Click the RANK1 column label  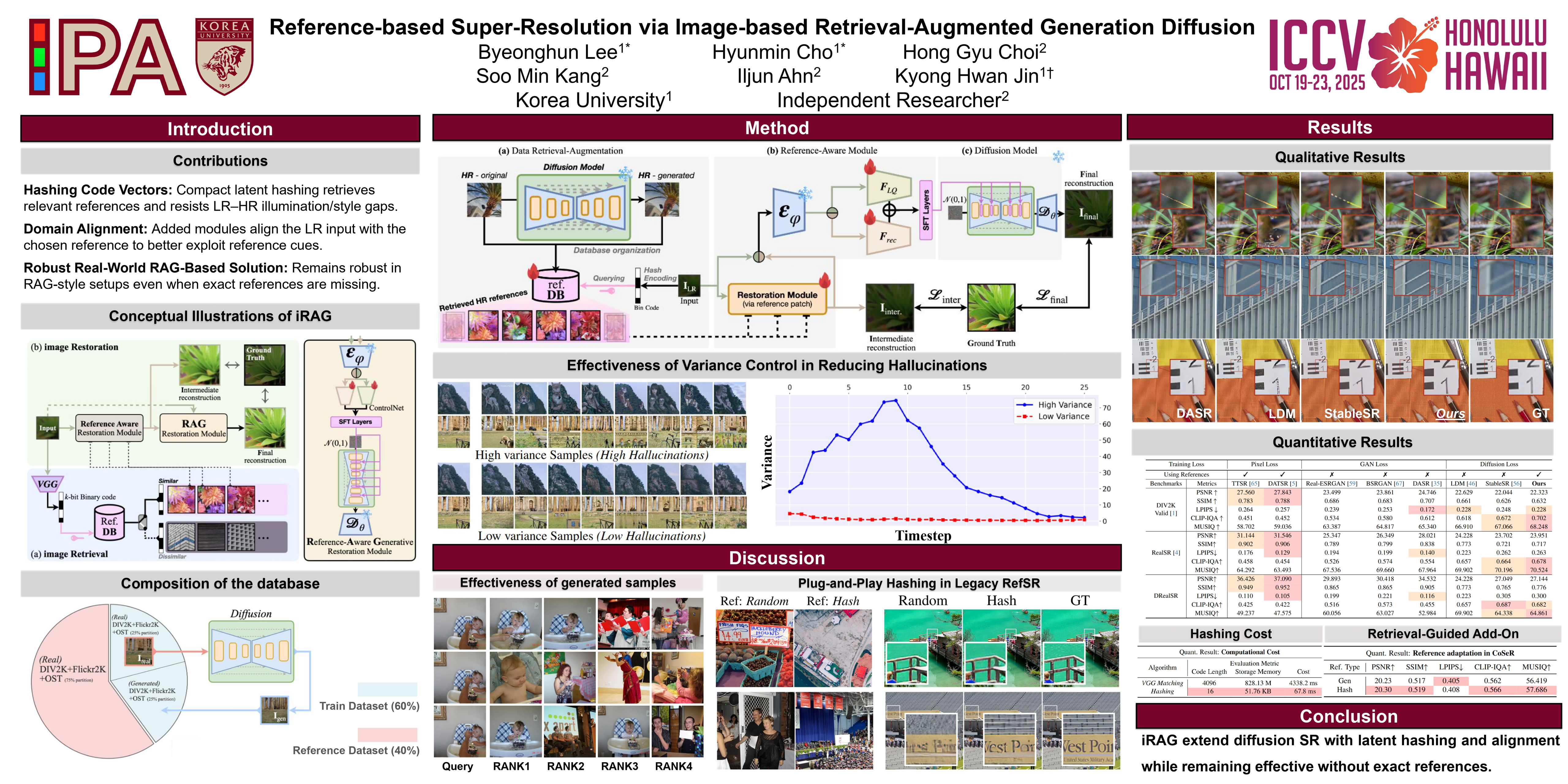(x=511, y=766)
